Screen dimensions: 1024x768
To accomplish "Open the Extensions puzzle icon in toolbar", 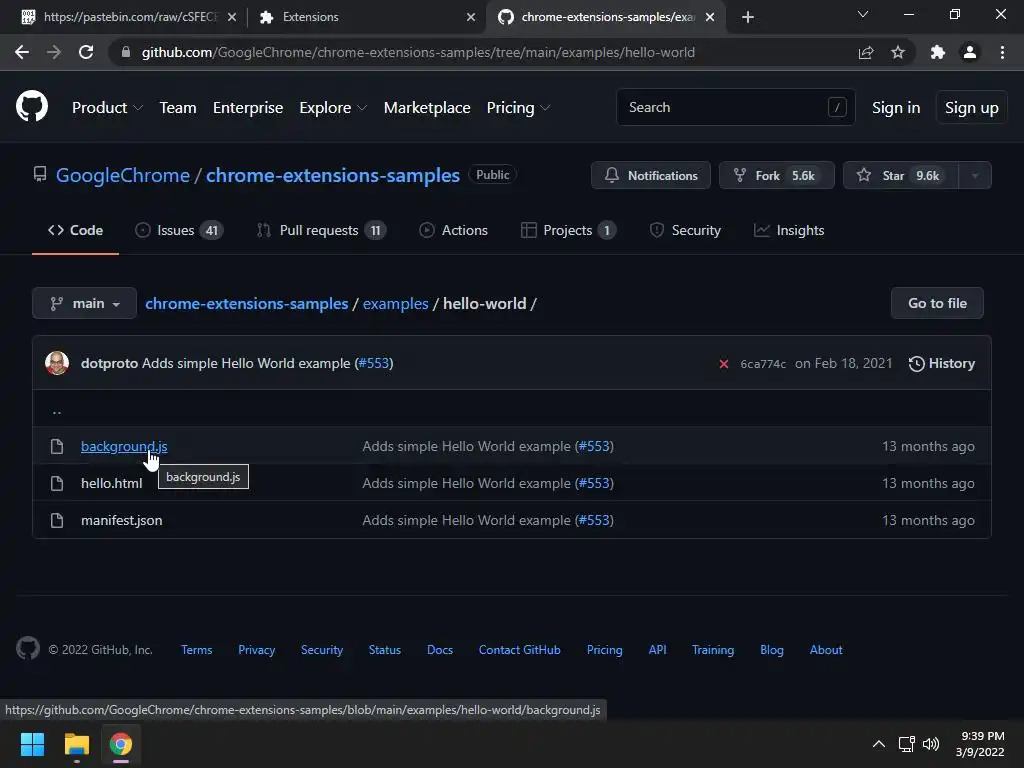I will coord(938,52).
